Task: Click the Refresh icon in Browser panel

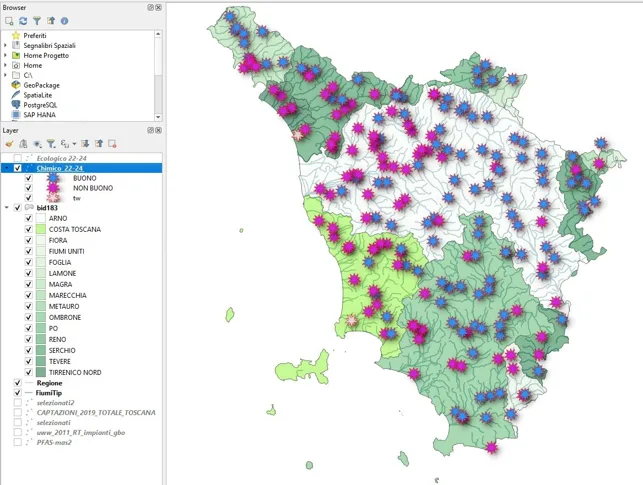Action: [x=23, y=21]
